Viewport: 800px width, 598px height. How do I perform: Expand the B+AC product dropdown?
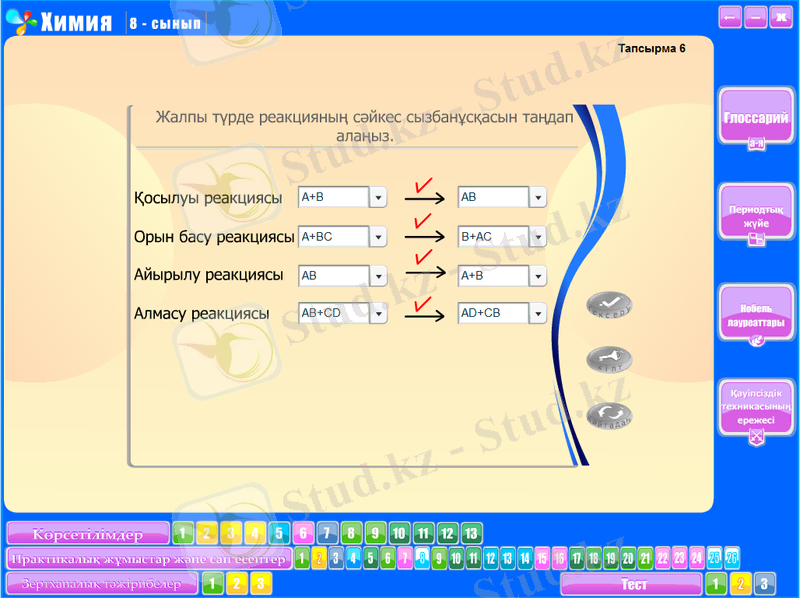[x=538, y=237]
